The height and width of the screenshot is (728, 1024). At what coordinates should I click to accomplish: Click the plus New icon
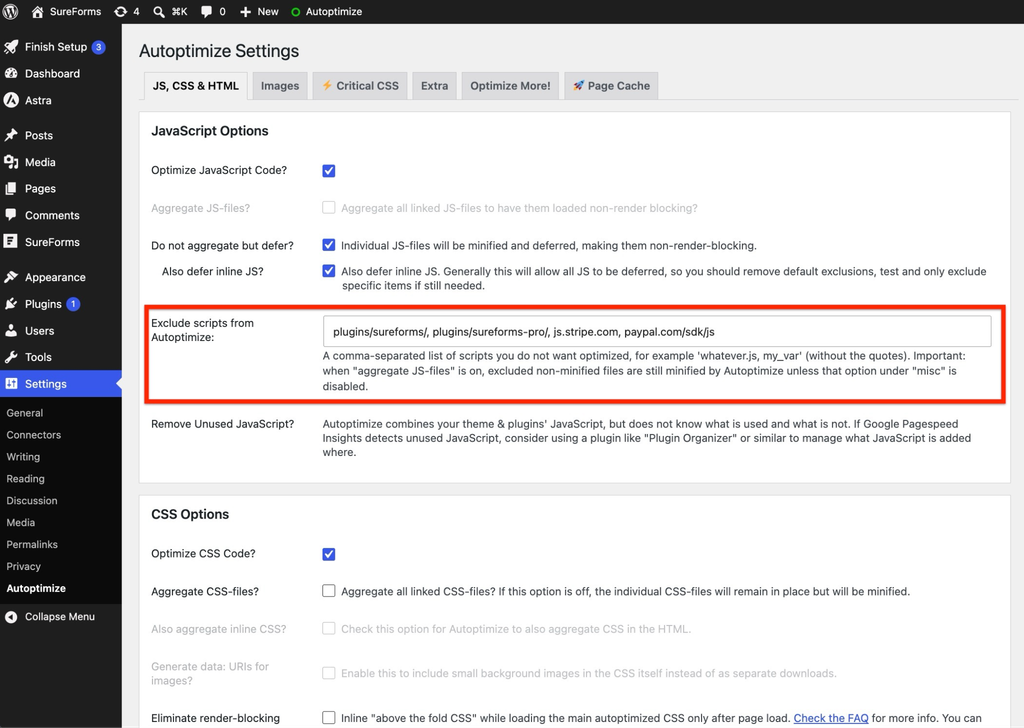[246, 12]
